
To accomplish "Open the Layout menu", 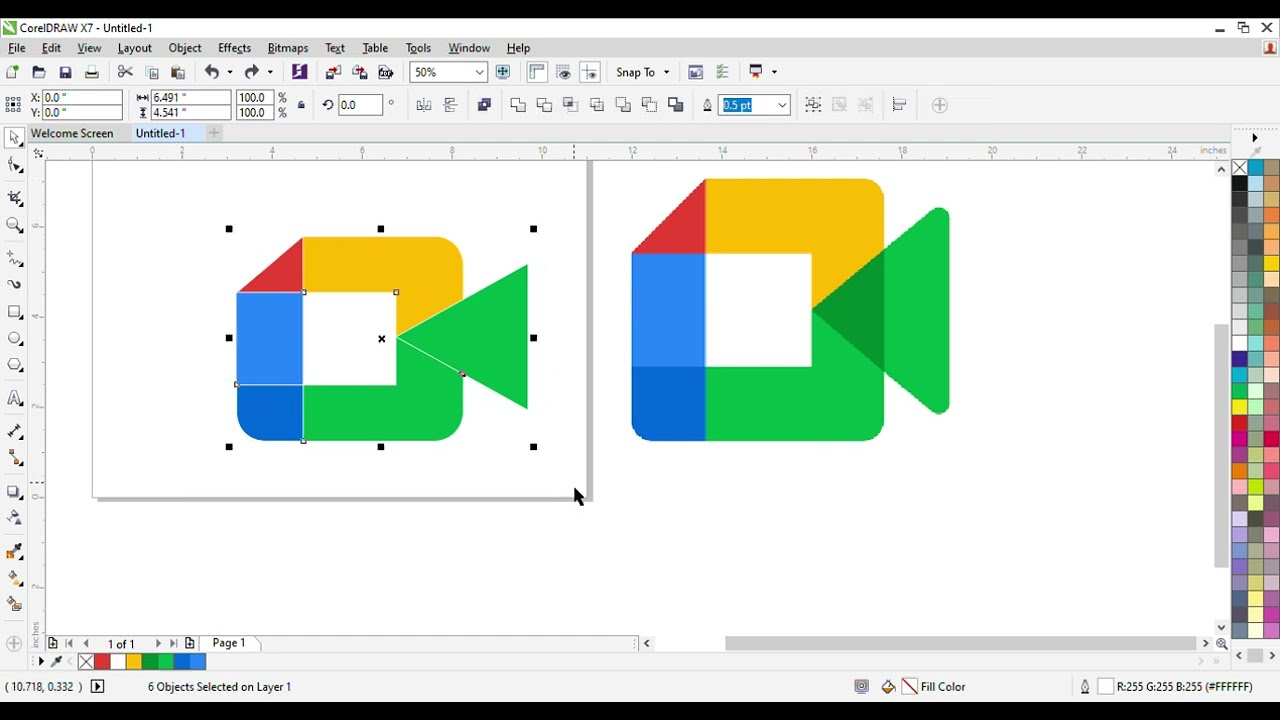I will [x=135, y=48].
